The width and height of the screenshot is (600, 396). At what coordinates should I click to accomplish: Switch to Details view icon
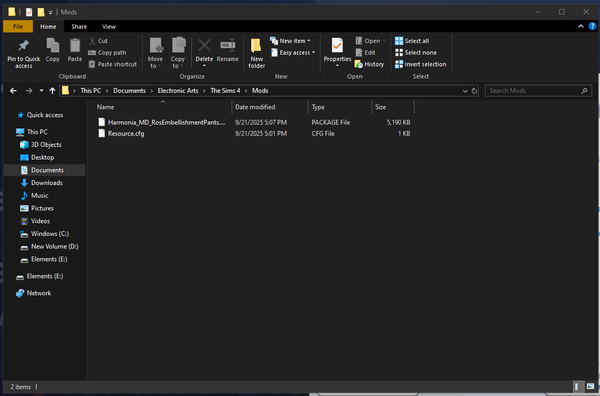(577, 386)
